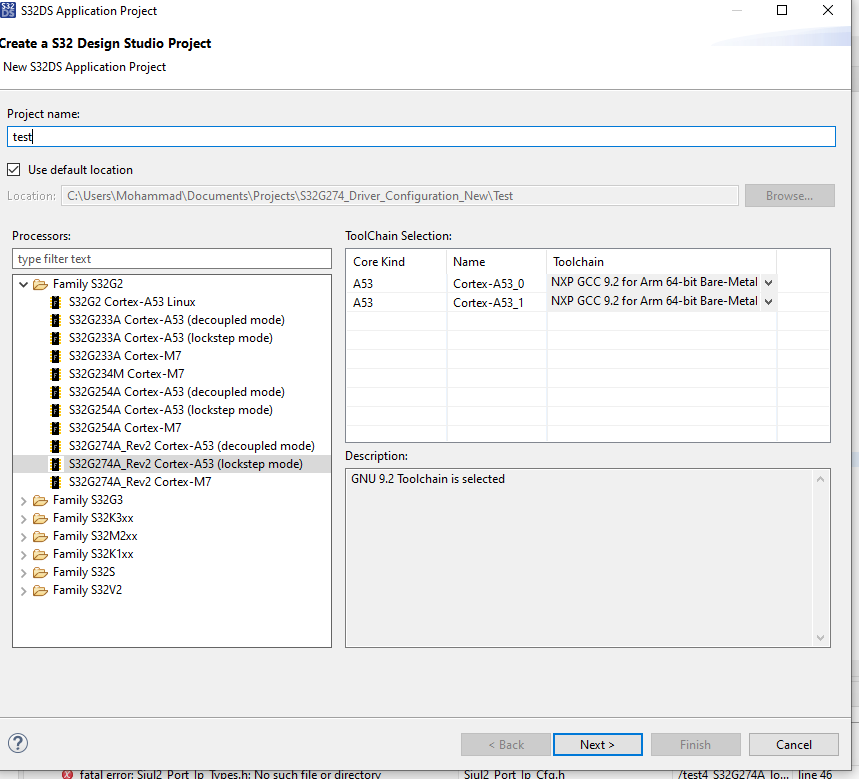Screen dimensions: 859x779
Task: Click the error icon on the bottom status line
Action: point(68,774)
